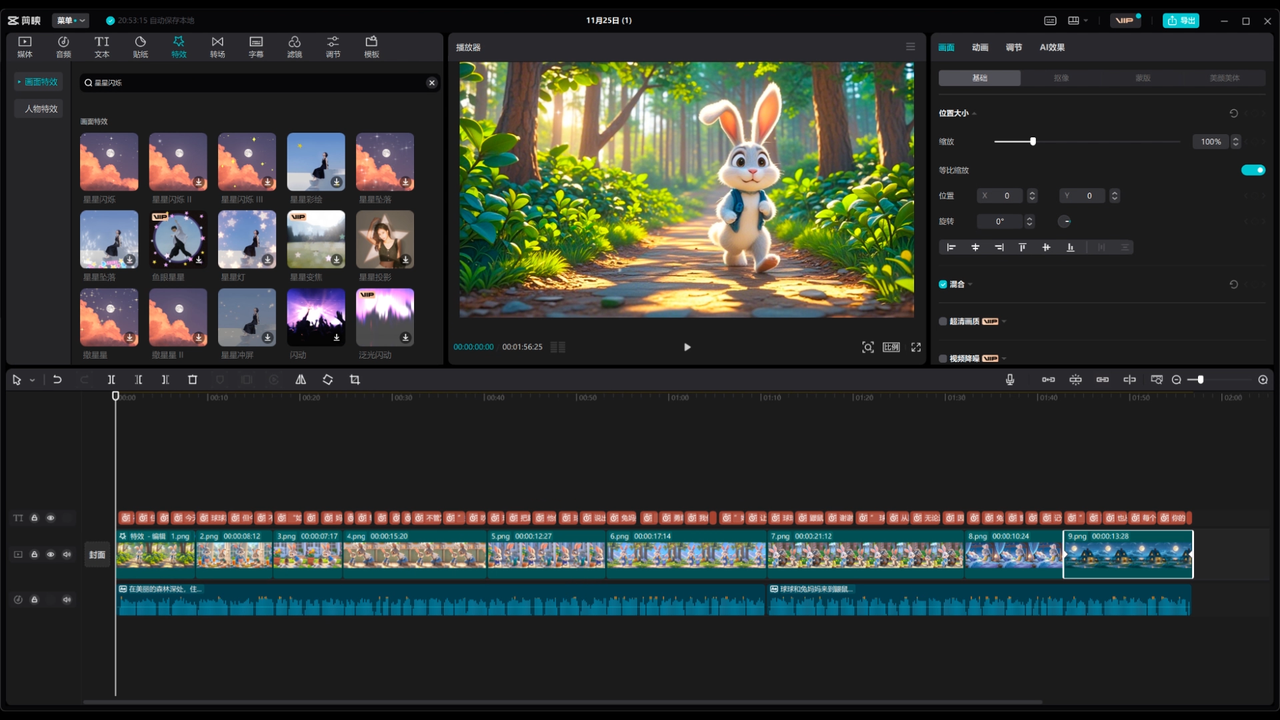Open the 滤镜 (Filters) panel
1280x720 pixels.
coord(294,46)
